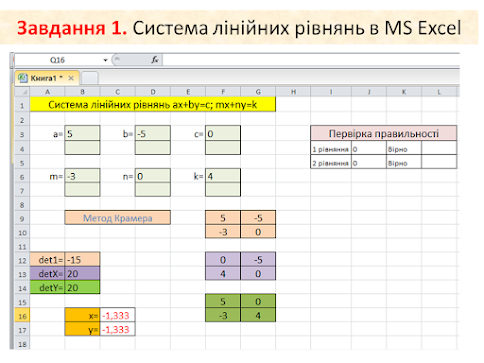This screenshot has width=484, height=363.
Task: Click the Excel workbook icon on Книга1 tab
Action: point(22,78)
